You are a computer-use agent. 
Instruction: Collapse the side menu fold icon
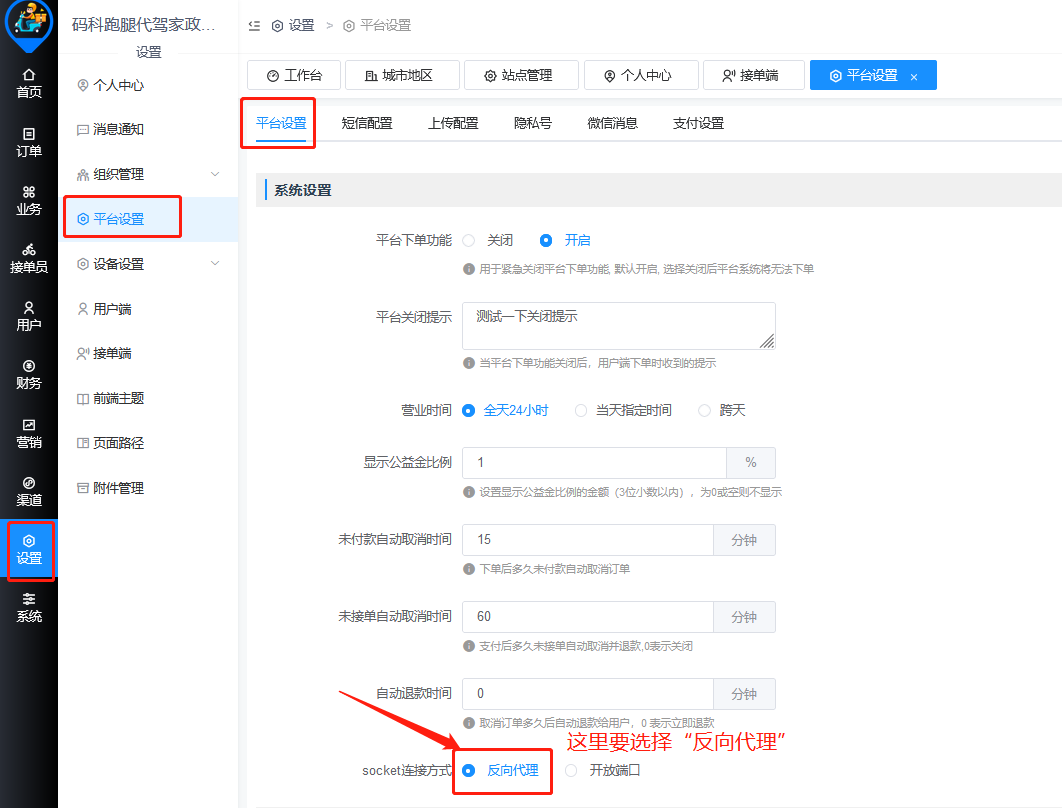pyautogui.click(x=255, y=26)
